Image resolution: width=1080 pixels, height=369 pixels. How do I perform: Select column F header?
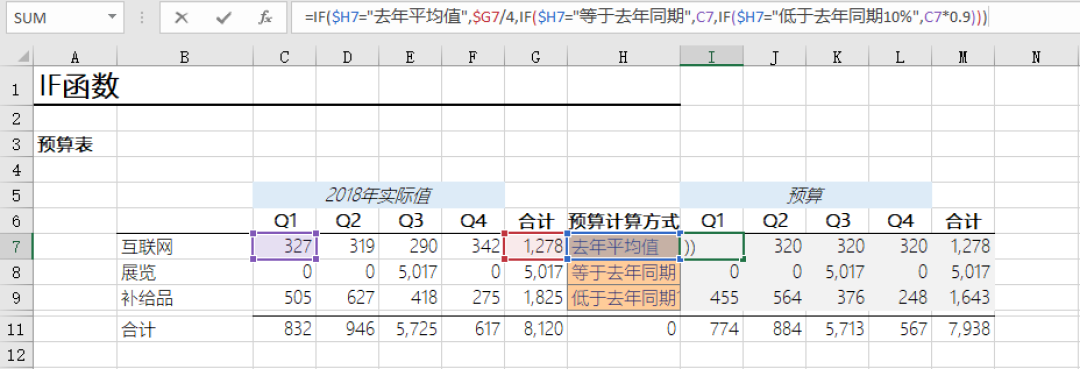pyautogui.click(x=472, y=57)
